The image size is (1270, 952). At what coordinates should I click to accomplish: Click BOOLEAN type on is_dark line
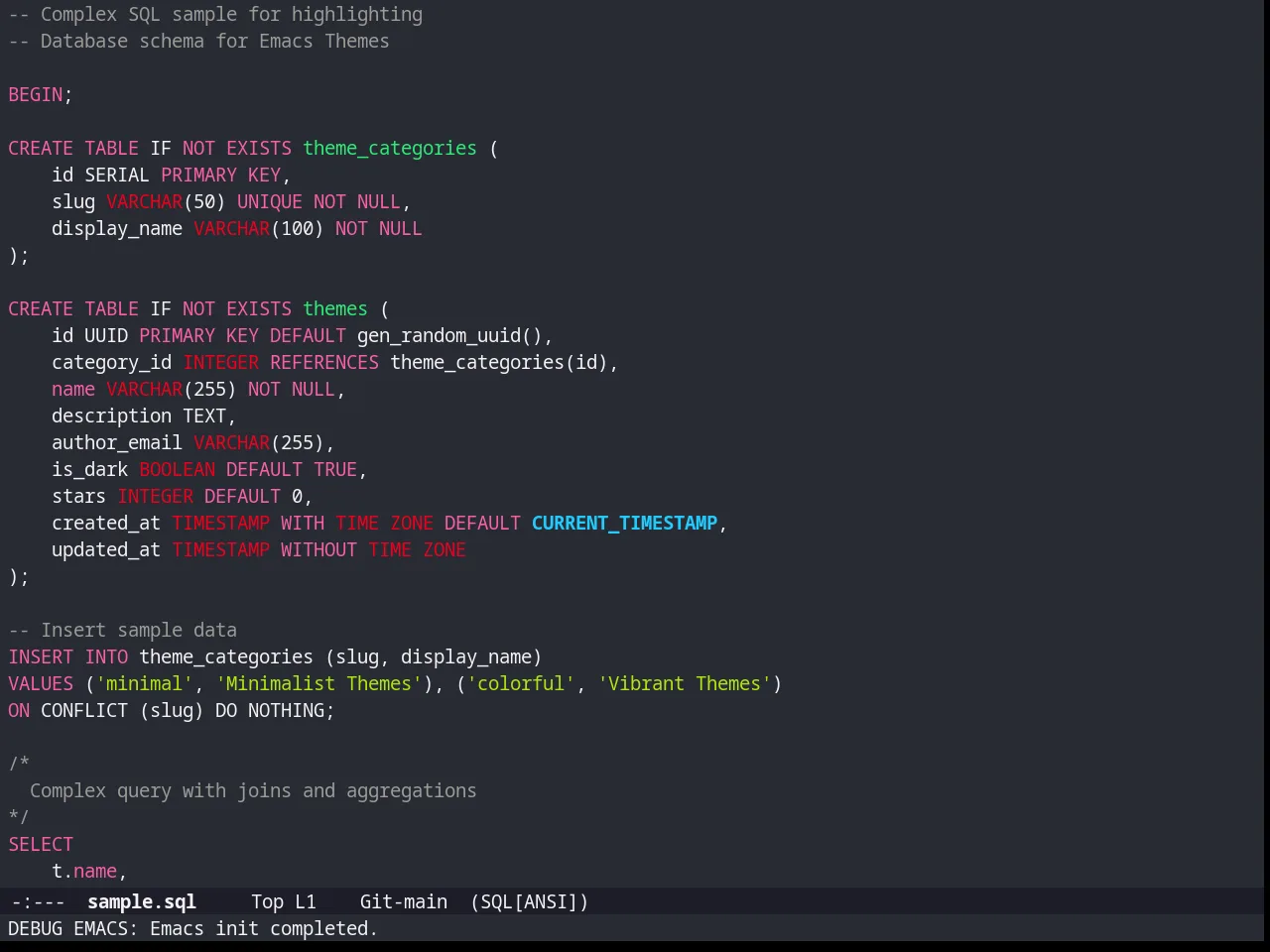pyautogui.click(x=177, y=469)
